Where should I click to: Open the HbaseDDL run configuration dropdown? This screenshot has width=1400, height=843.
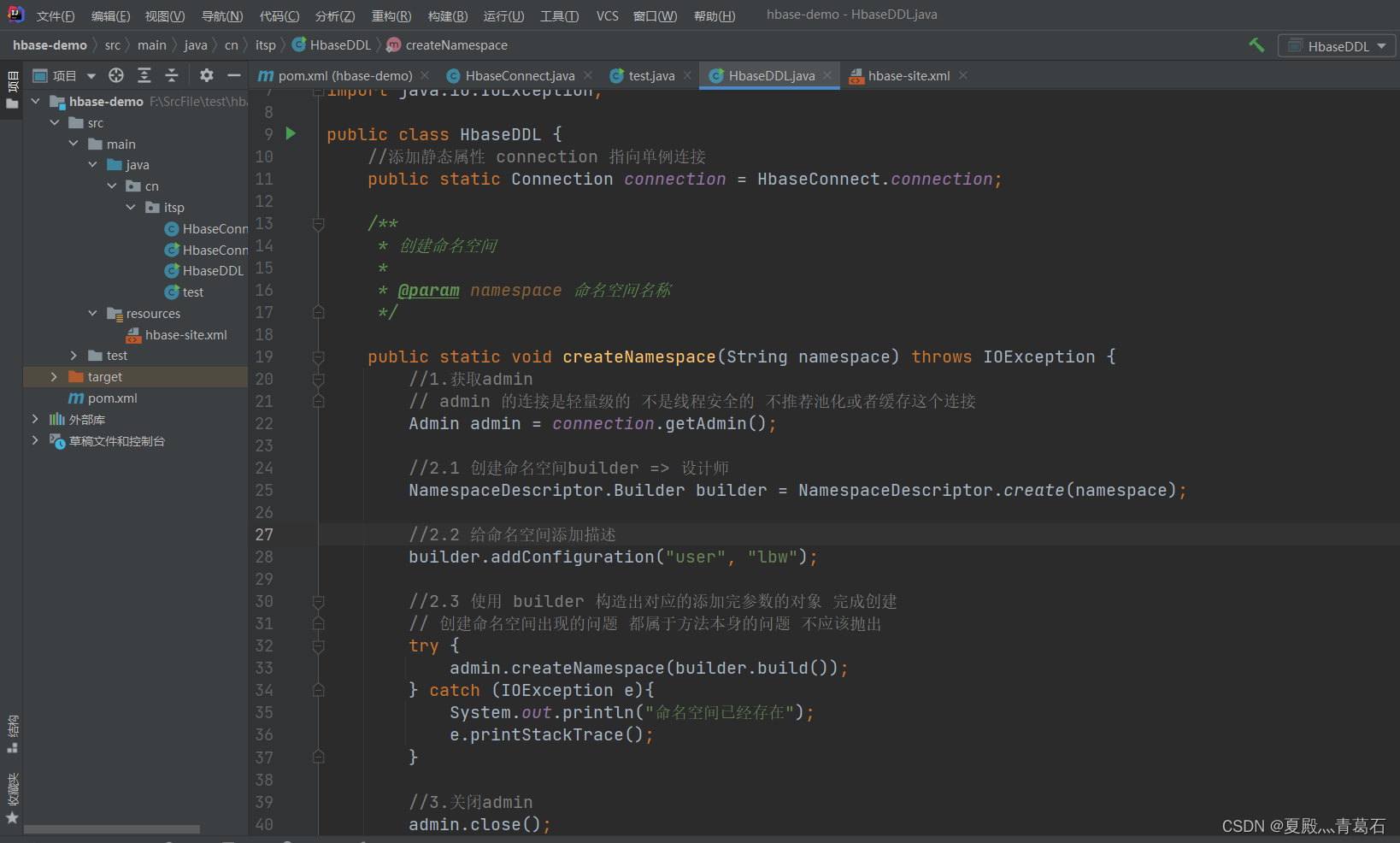[1337, 46]
